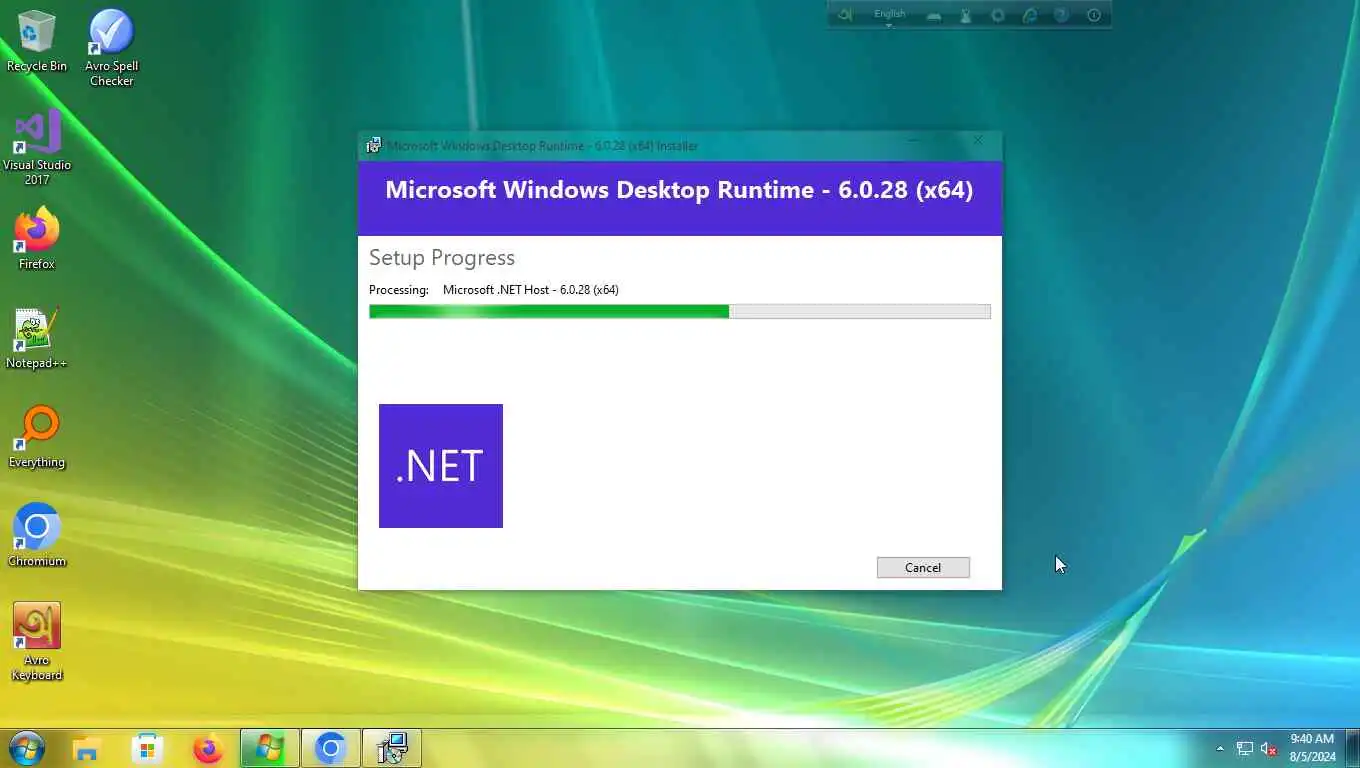Select the Firefox desktop shortcut

[37, 239]
